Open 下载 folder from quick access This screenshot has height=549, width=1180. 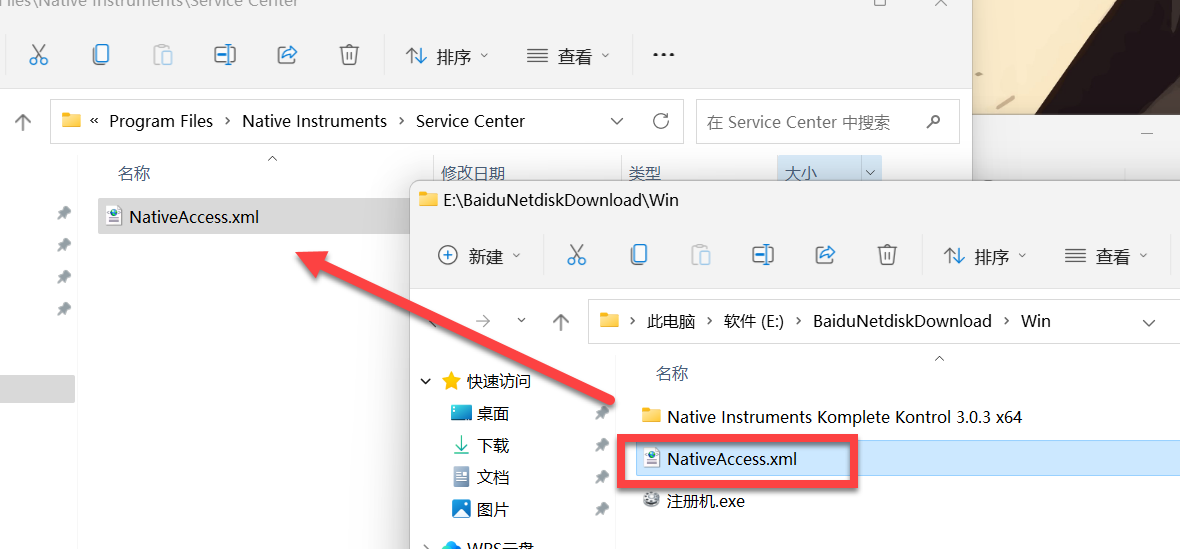492,445
